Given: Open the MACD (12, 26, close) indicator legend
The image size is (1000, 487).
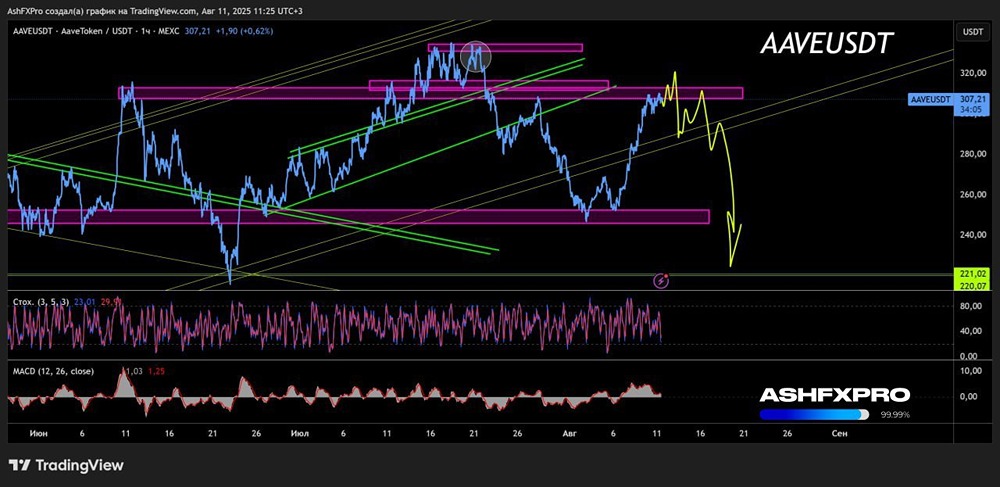Looking at the screenshot, I should pos(53,371).
